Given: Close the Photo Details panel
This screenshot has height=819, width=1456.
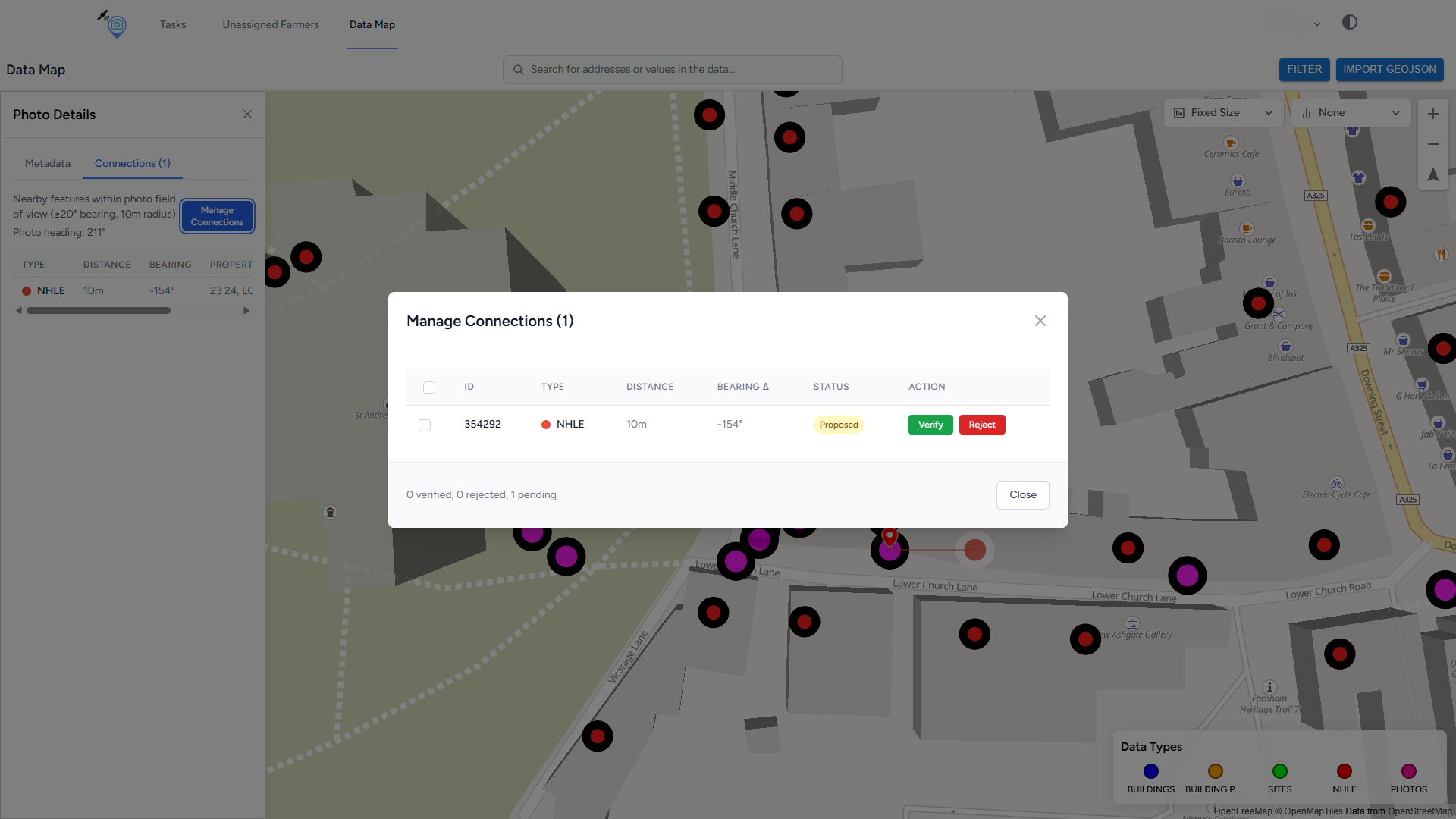Looking at the screenshot, I should tap(247, 115).
